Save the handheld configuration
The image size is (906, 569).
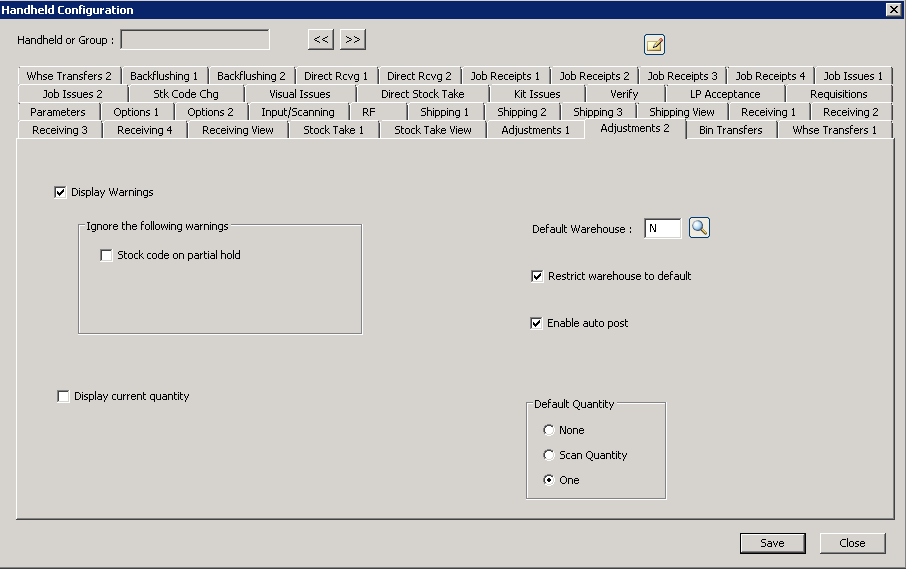click(772, 543)
